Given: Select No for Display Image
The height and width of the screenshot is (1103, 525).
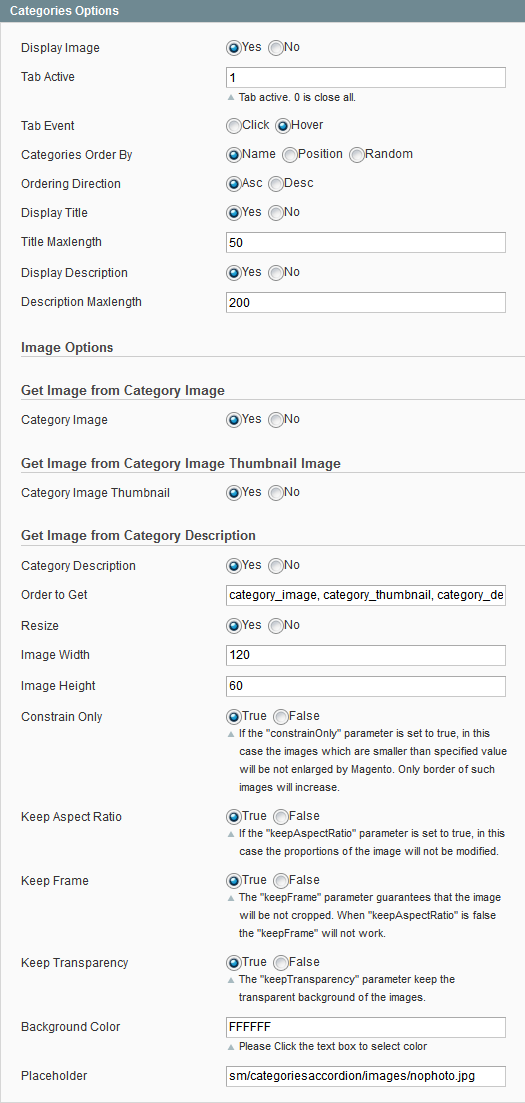Looking at the screenshot, I should pos(276,48).
